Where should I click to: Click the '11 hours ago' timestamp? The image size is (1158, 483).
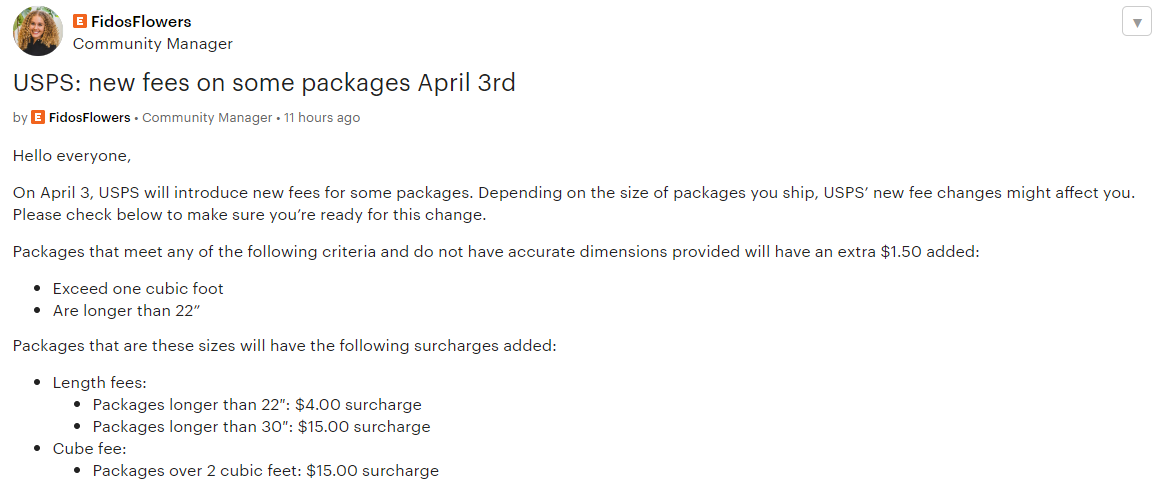tap(322, 117)
